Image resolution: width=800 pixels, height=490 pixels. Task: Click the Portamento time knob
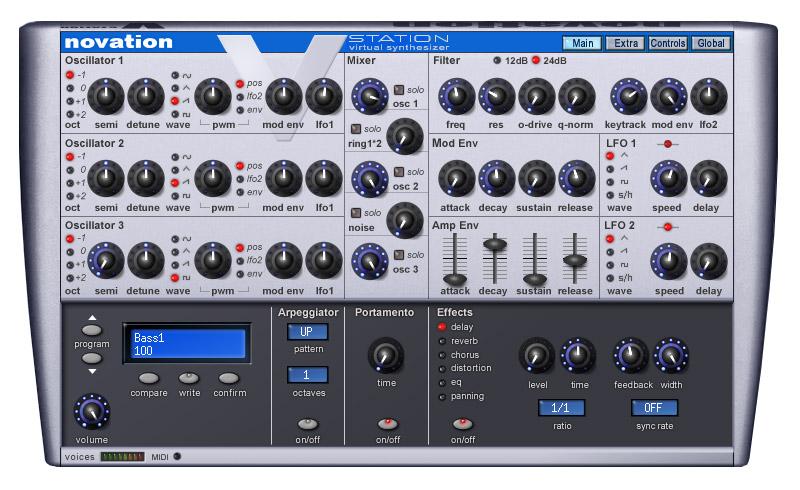click(386, 354)
